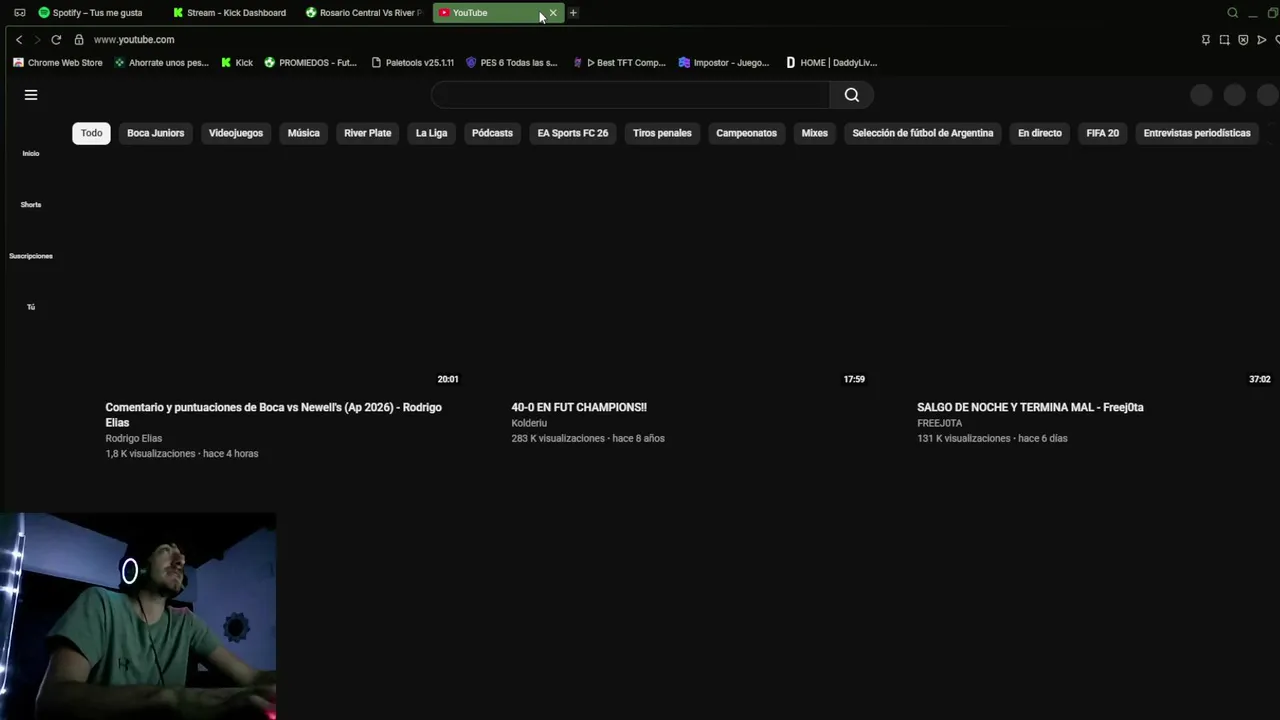The height and width of the screenshot is (720, 1280).
Task: Click '283 K visualizaciones • hace 8 años' text
Action: (588, 438)
